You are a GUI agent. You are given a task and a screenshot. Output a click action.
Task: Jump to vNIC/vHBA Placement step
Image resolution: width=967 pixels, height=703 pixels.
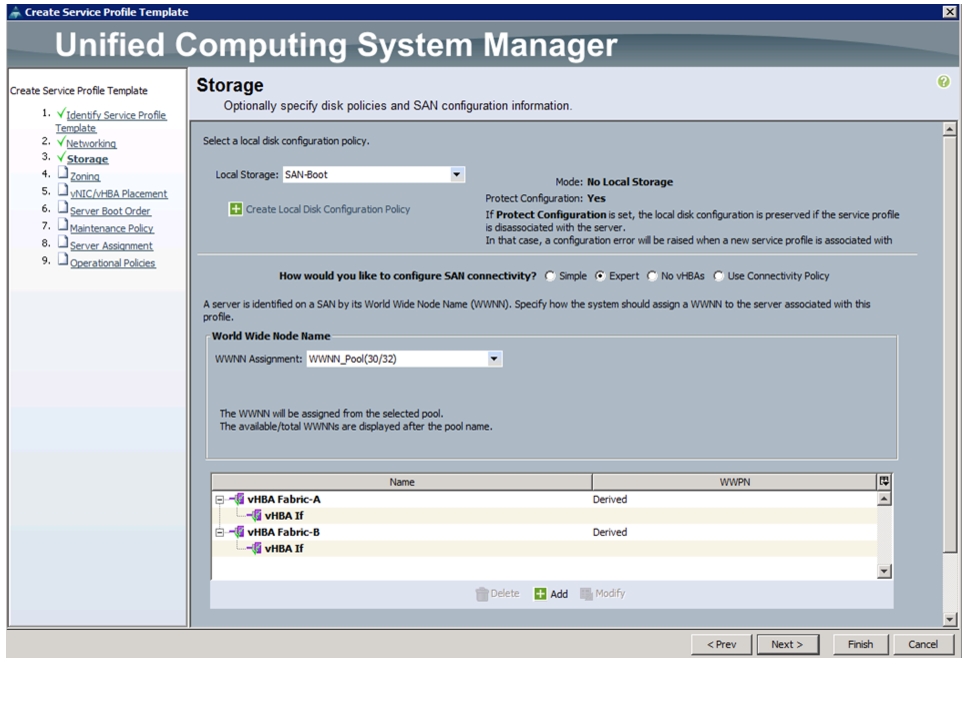pyautogui.click(x=118, y=194)
